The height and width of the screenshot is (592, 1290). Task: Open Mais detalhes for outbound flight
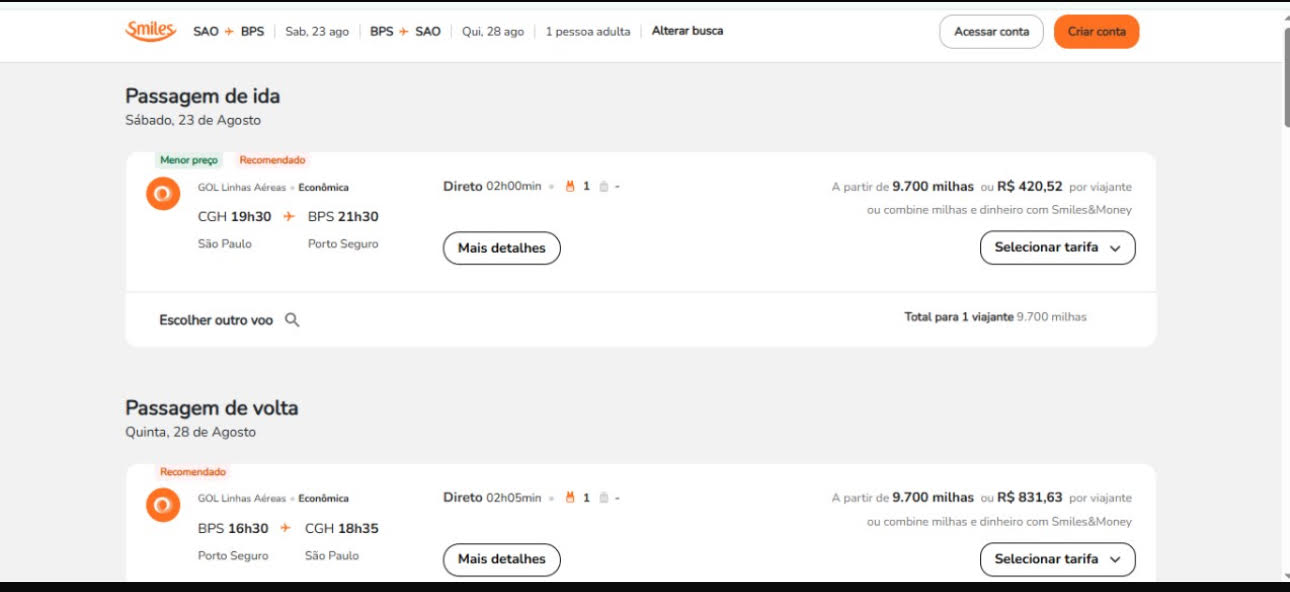(501, 248)
